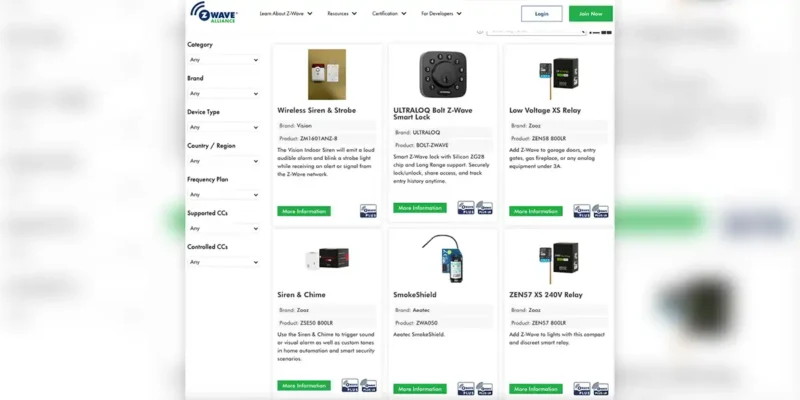Open the For Developers menu
This screenshot has width=800, height=400.
pos(441,14)
